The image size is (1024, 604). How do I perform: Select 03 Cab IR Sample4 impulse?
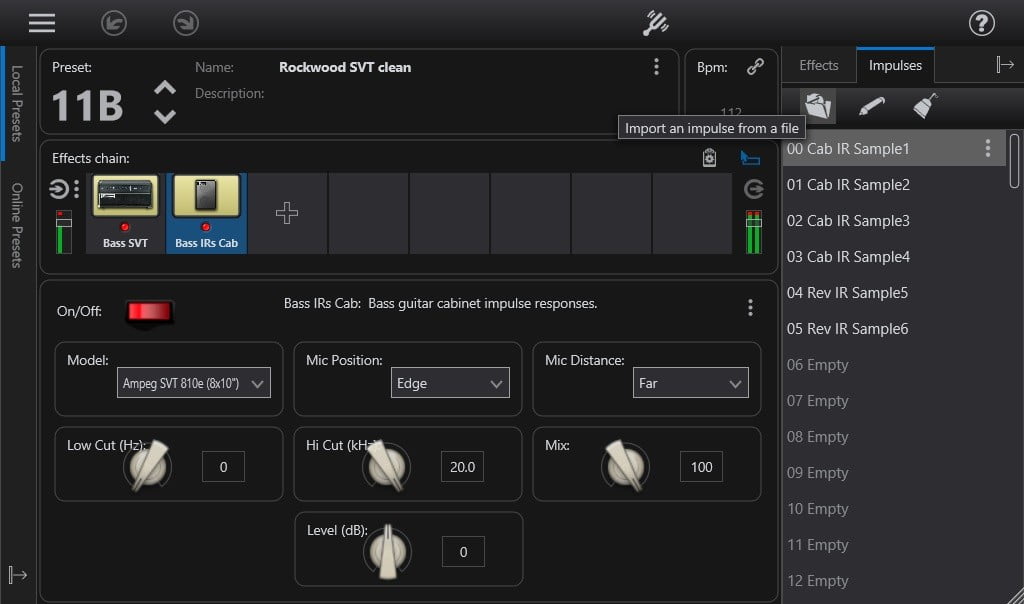click(x=848, y=257)
